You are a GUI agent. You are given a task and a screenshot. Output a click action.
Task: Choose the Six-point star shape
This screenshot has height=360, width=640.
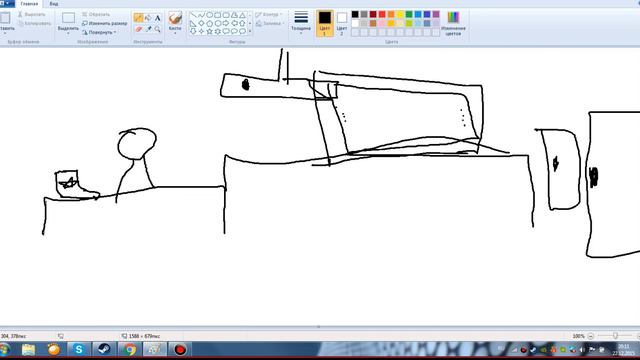(218, 31)
